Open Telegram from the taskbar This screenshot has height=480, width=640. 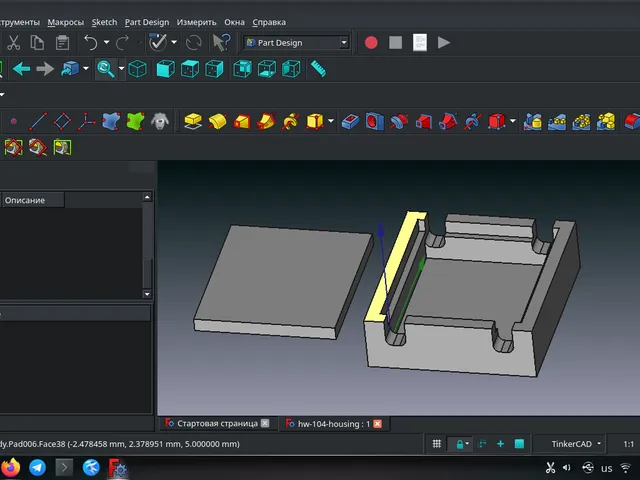(38, 468)
